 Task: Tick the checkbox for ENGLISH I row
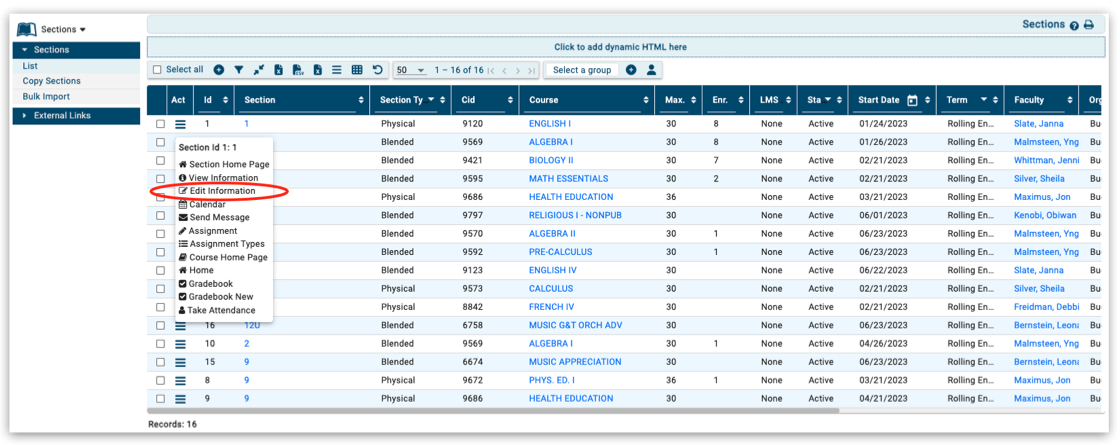[160, 124]
